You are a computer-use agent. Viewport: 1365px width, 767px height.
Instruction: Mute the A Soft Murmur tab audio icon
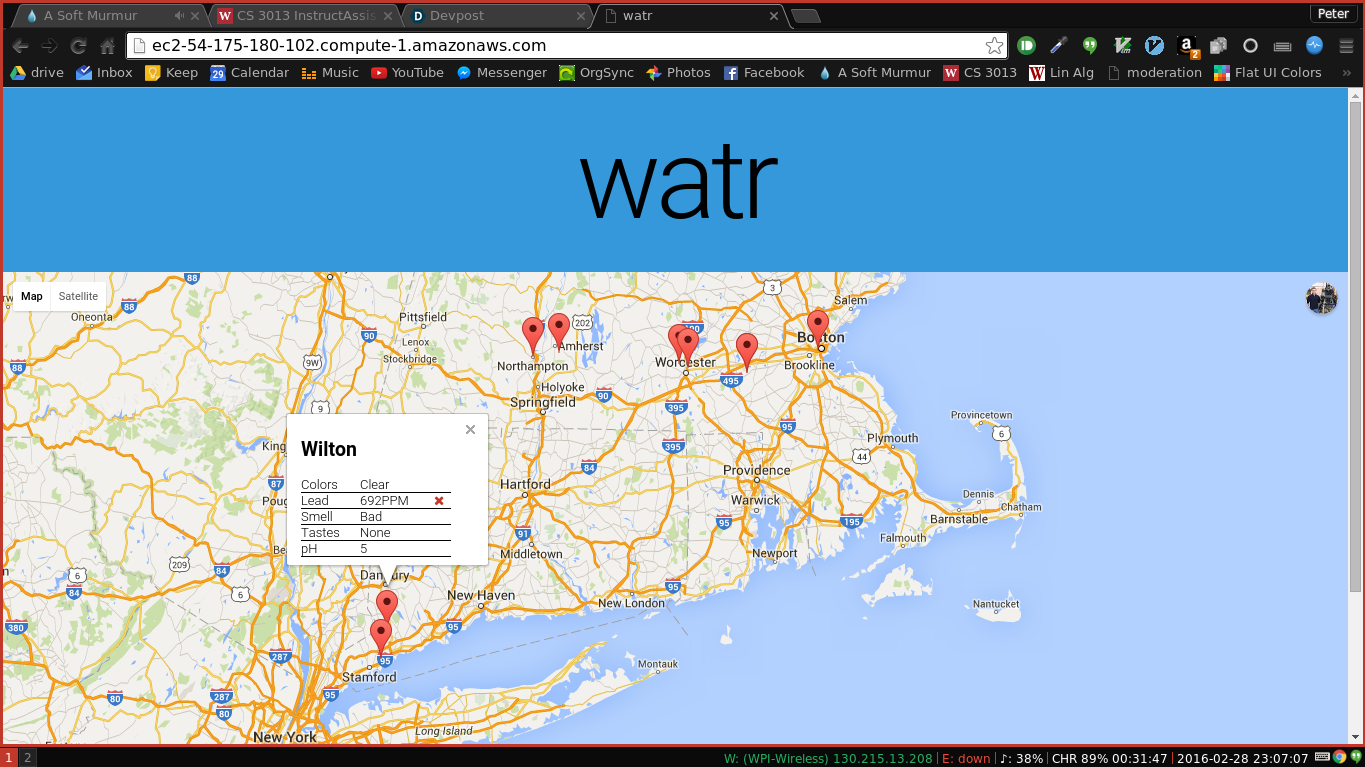[x=179, y=16]
